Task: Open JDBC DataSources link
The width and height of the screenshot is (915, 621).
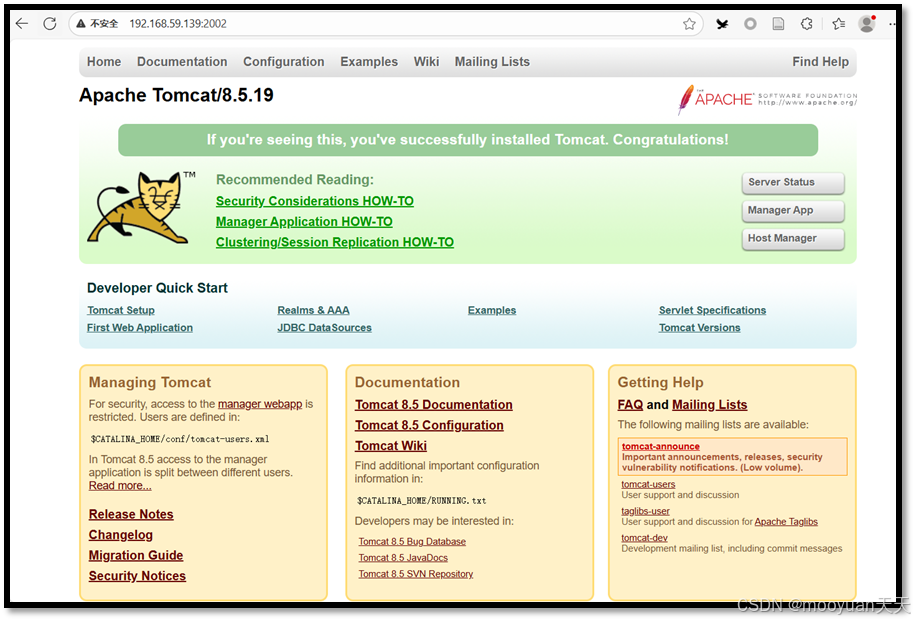Action: tap(324, 328)
